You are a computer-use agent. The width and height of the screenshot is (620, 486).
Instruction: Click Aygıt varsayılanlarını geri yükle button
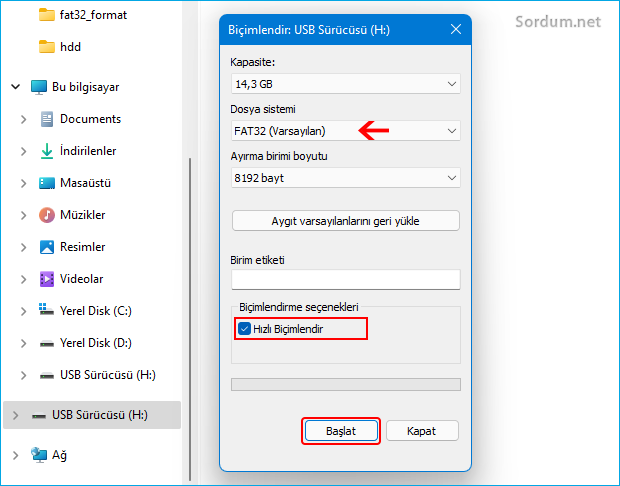[x=346, y=221]
